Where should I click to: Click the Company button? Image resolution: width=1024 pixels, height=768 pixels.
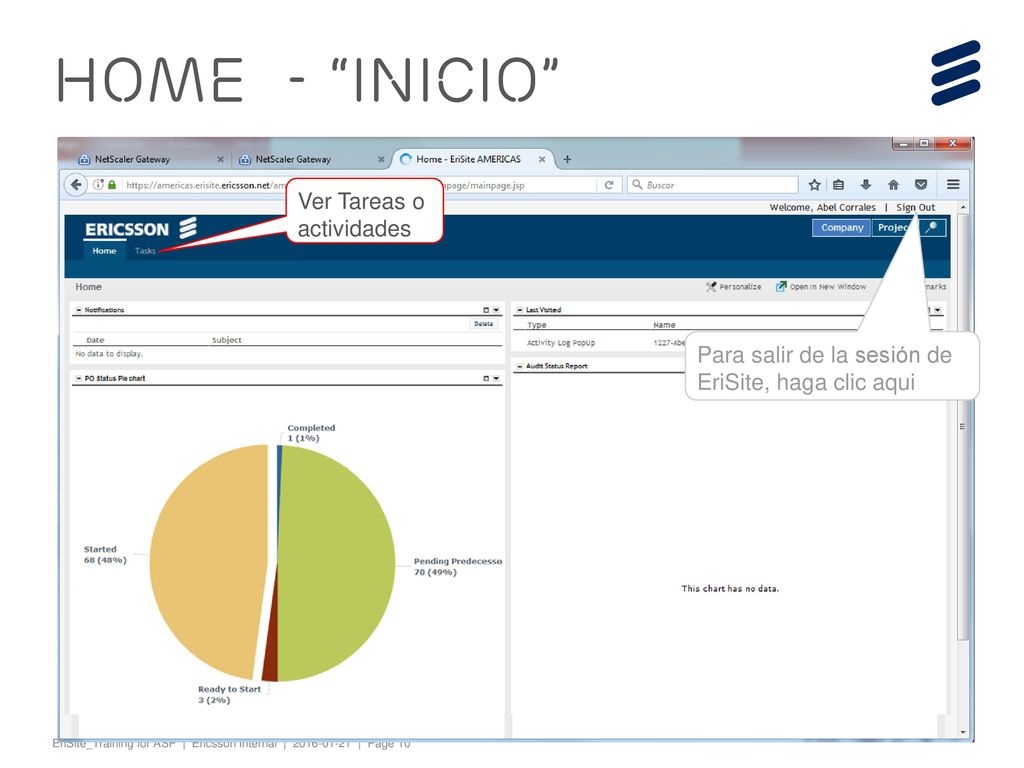point(842,227)
